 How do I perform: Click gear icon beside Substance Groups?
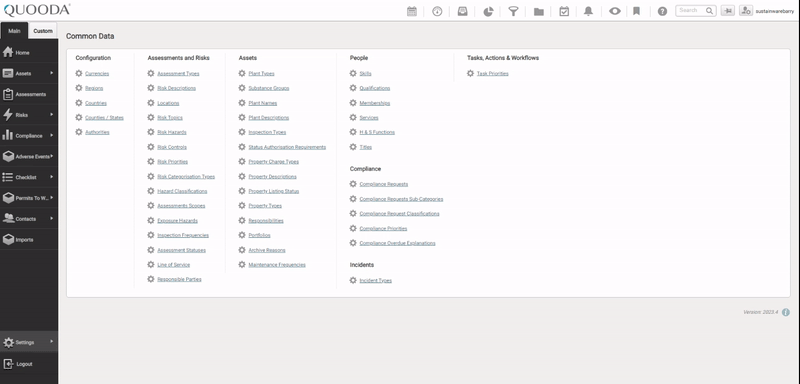click(x=242, y=88)
